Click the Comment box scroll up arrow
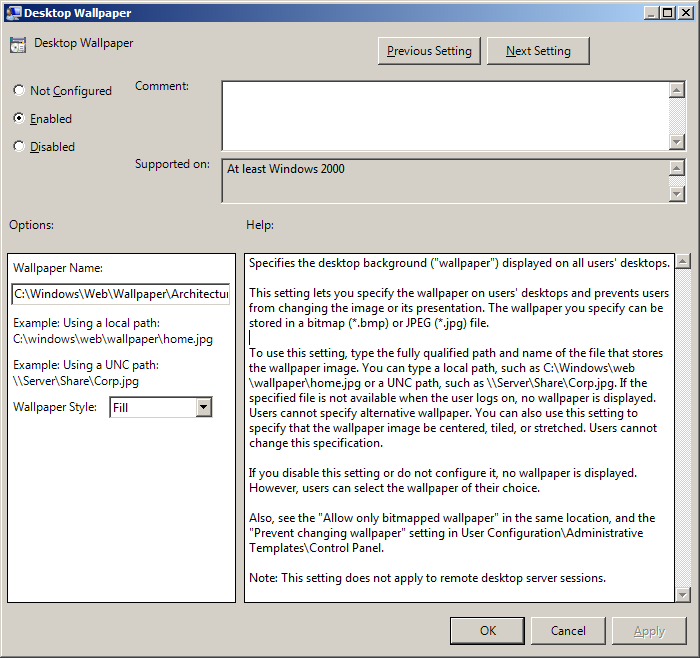This screenshot has width=700, height=658. click(x=676, y=89)
